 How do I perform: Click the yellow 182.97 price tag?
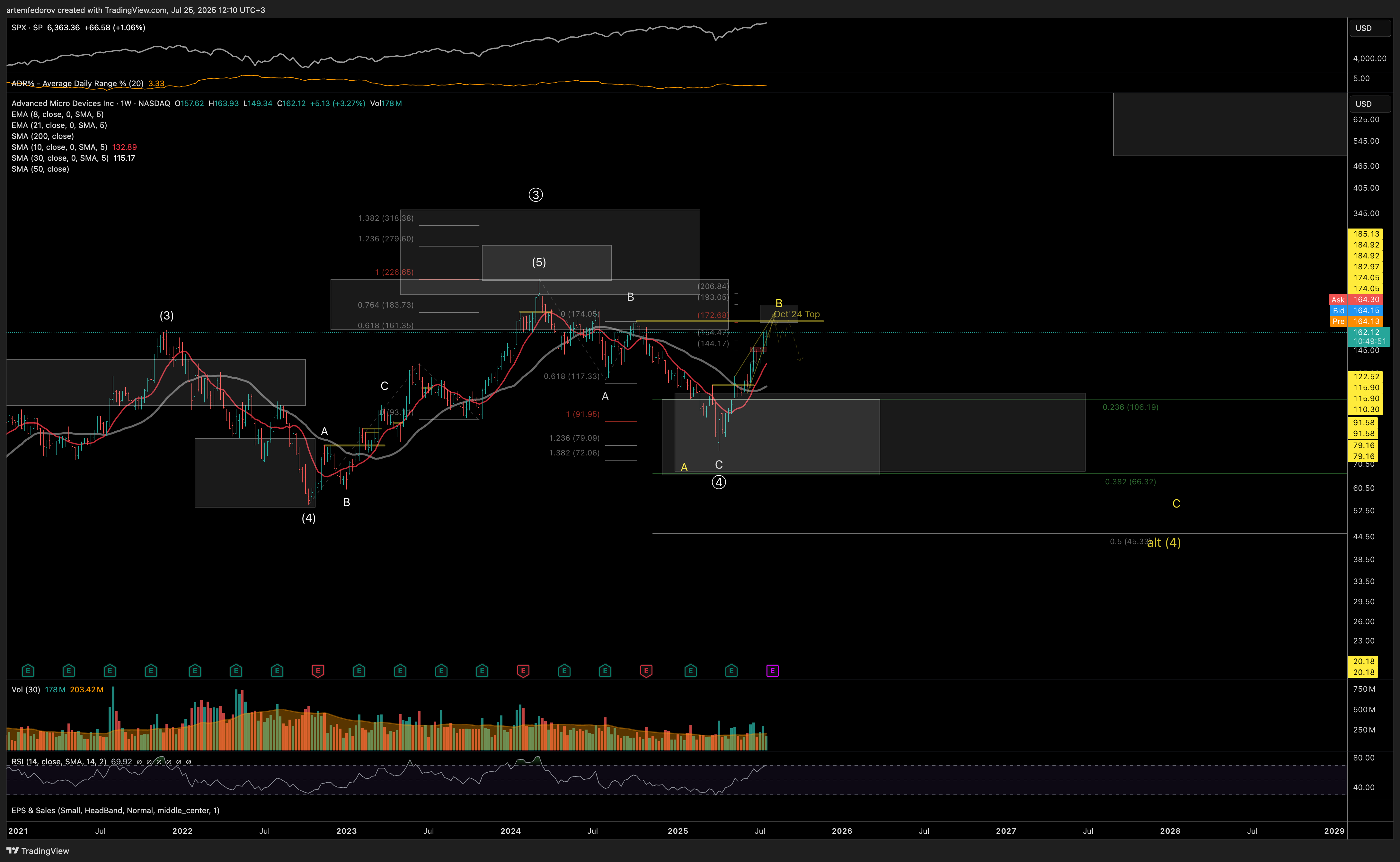pyautogui.click(x=1366, y=266)
